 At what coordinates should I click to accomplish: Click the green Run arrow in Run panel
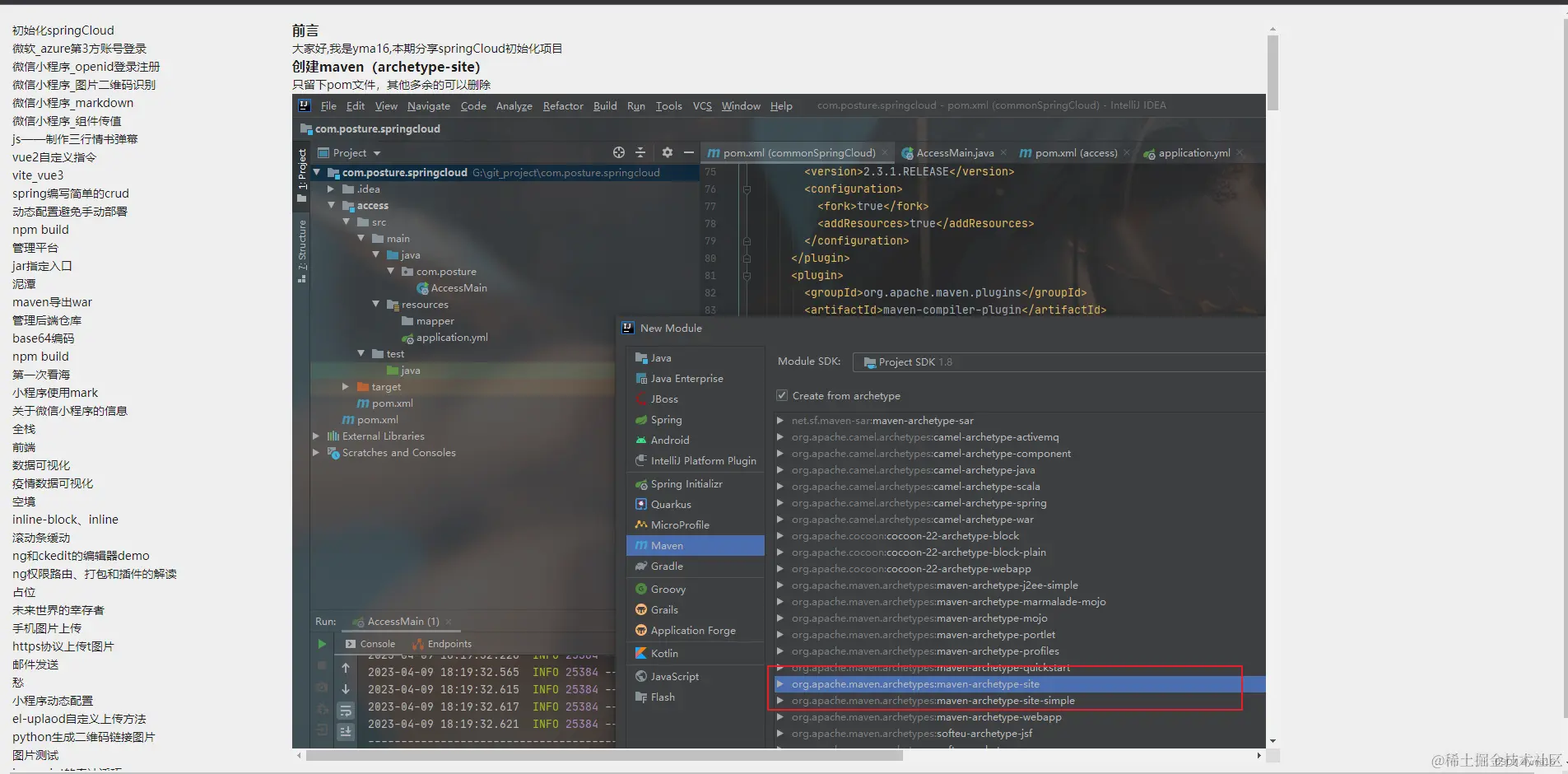[322, 644]
